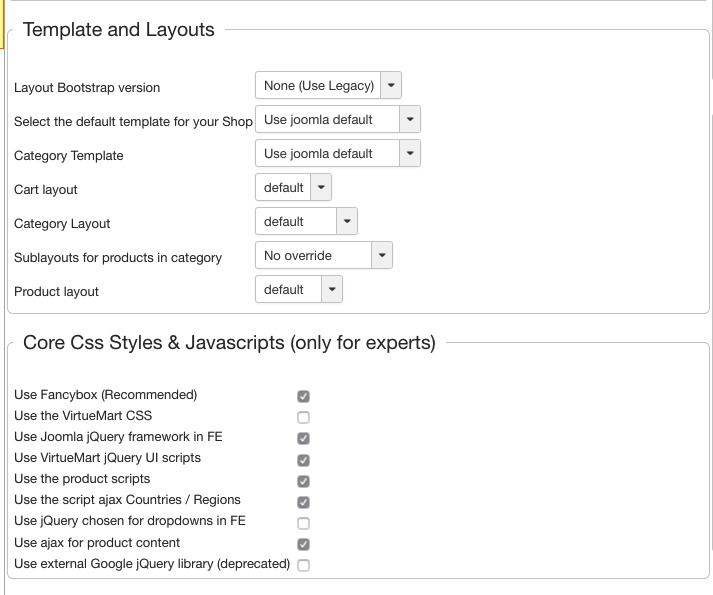Expand the default shop template dropdown
The height and width of the screenshot is (595, 713).
pyautogui.click(x=338, y=120)
